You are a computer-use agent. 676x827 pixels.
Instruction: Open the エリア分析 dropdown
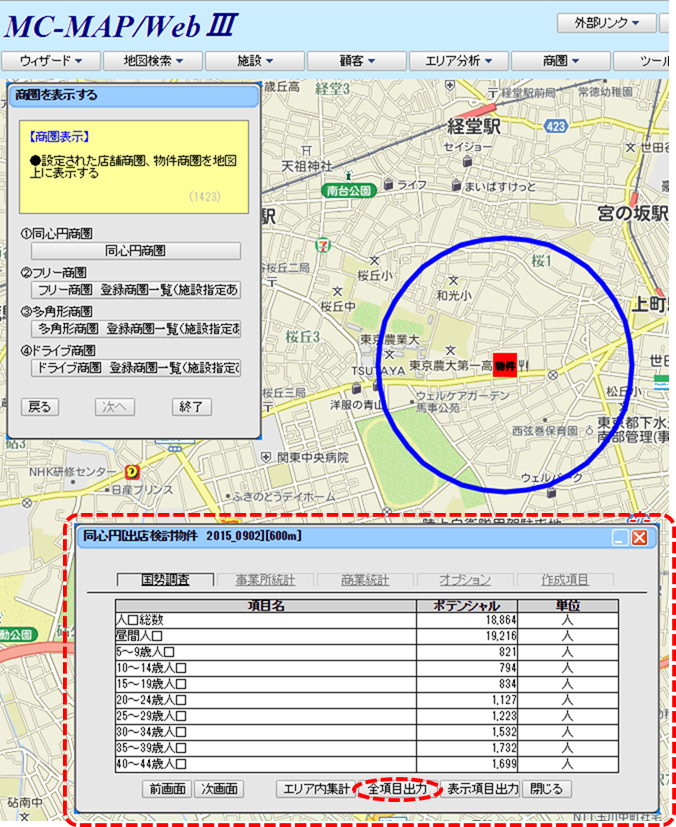coord(459,61)
